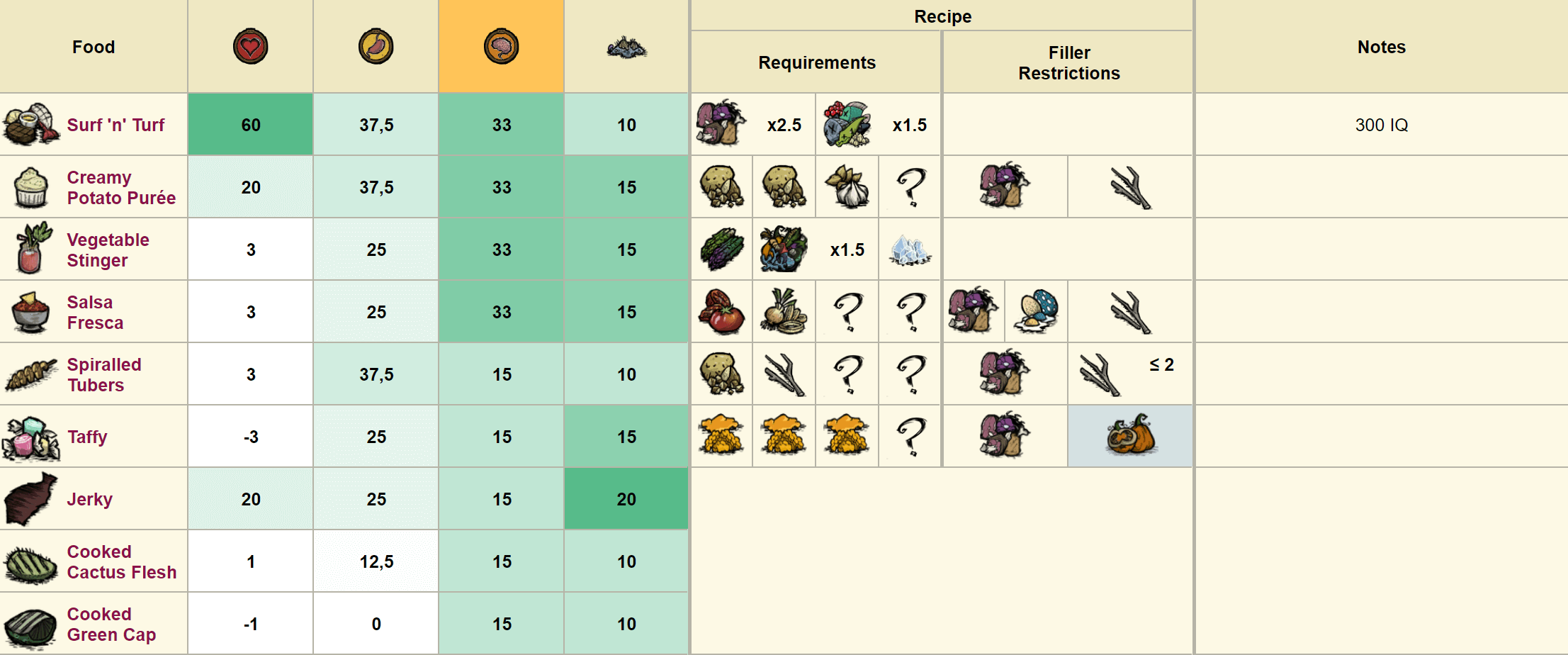Click the garlic ingredient in Creamy Potato Purée
Viewport: 1568px width, 655px height.
pyautogui.click(x=847, y=187)
